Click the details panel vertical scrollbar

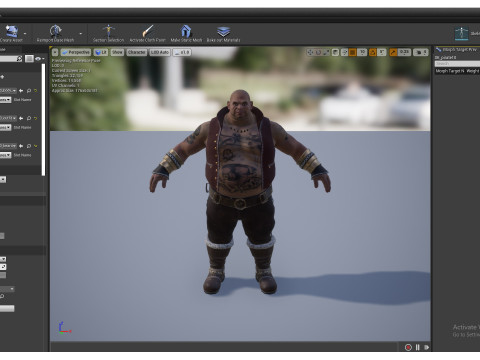click(x=43, y=120)
